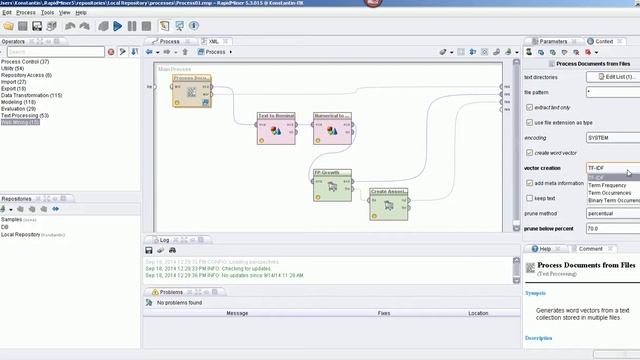Choose Term Occurrences from the list
640x360 pixels.
613,193
